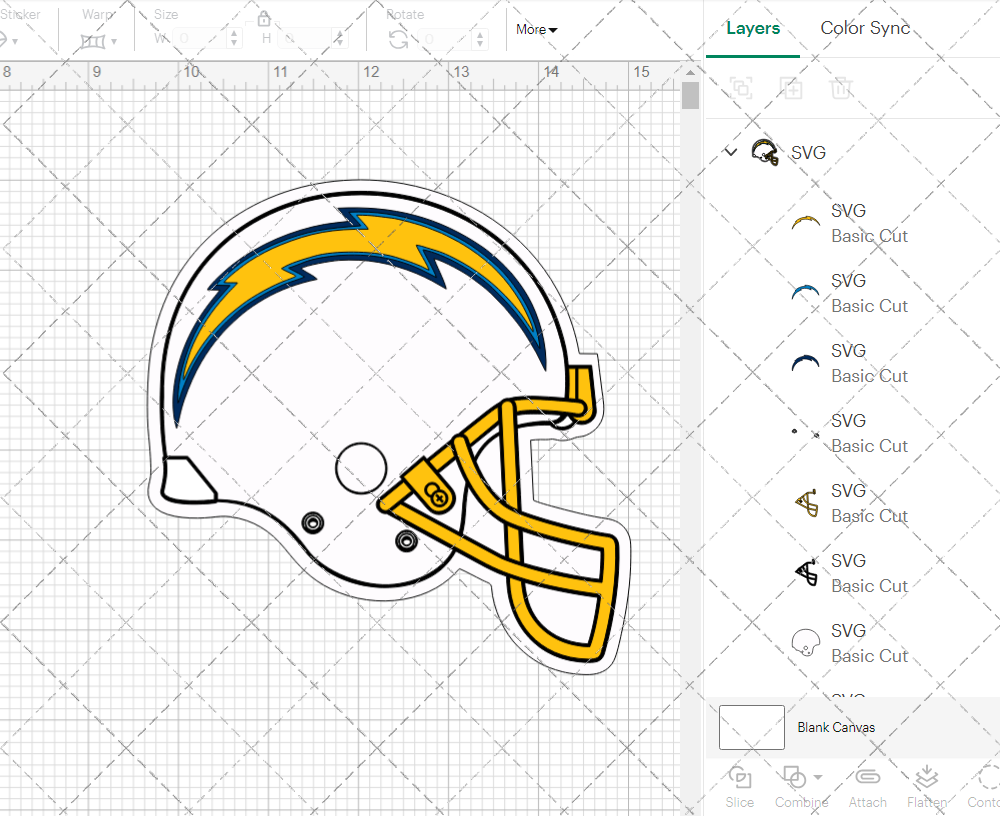Click the Rotate icon
This screenshot has height=816, width=1000.
[x=399, y=40]
